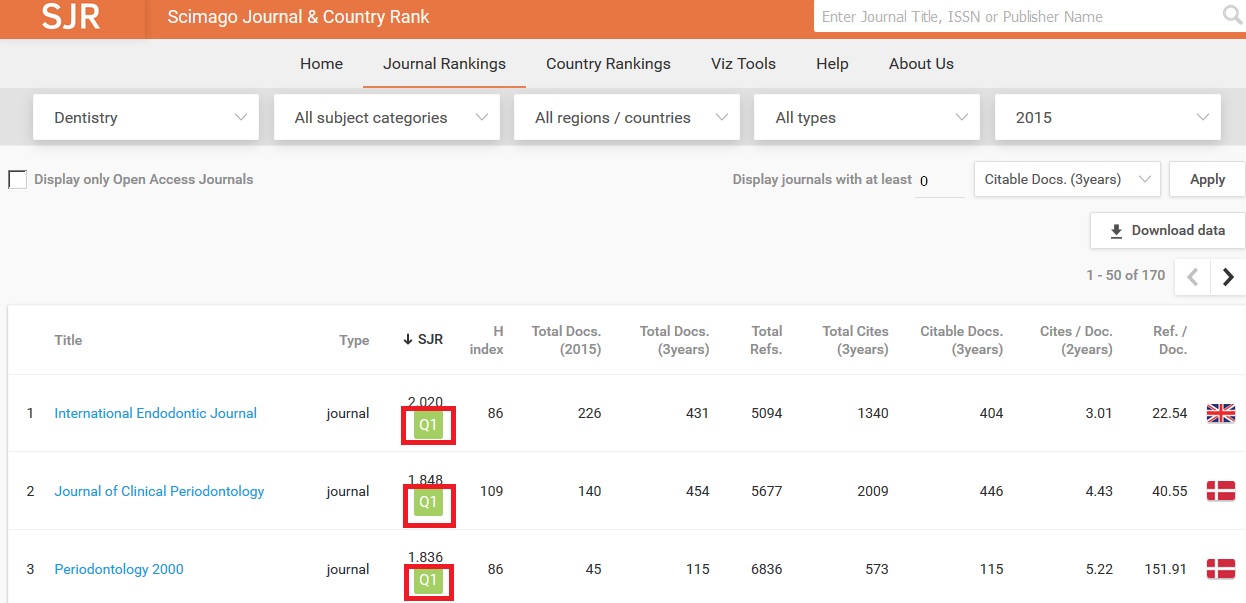Click Q1 badge for Periodontology 2000
This screenshot has height=603, width=1246.
click(428, 581)
